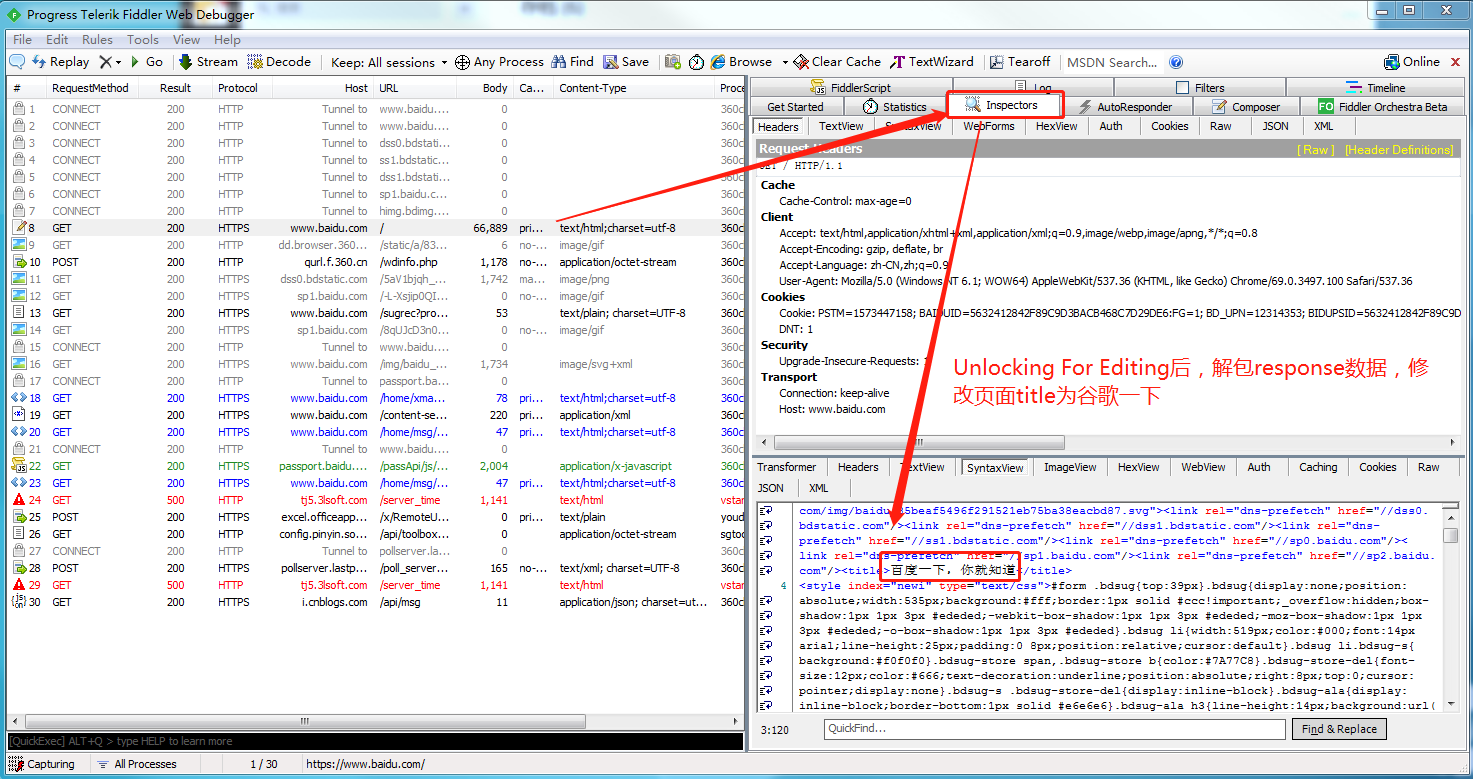Toggle Capturing in the status bar

[x=42, y=764]
